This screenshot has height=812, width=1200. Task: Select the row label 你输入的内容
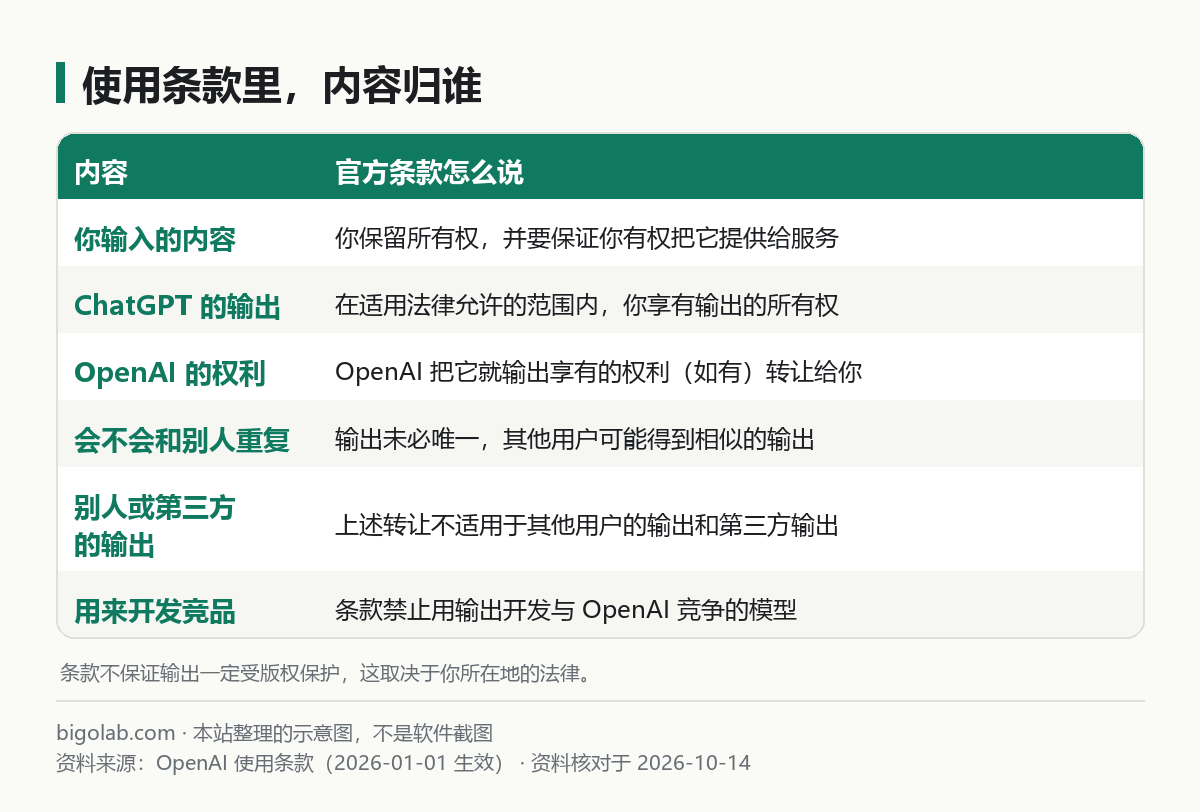coord(155,239)
